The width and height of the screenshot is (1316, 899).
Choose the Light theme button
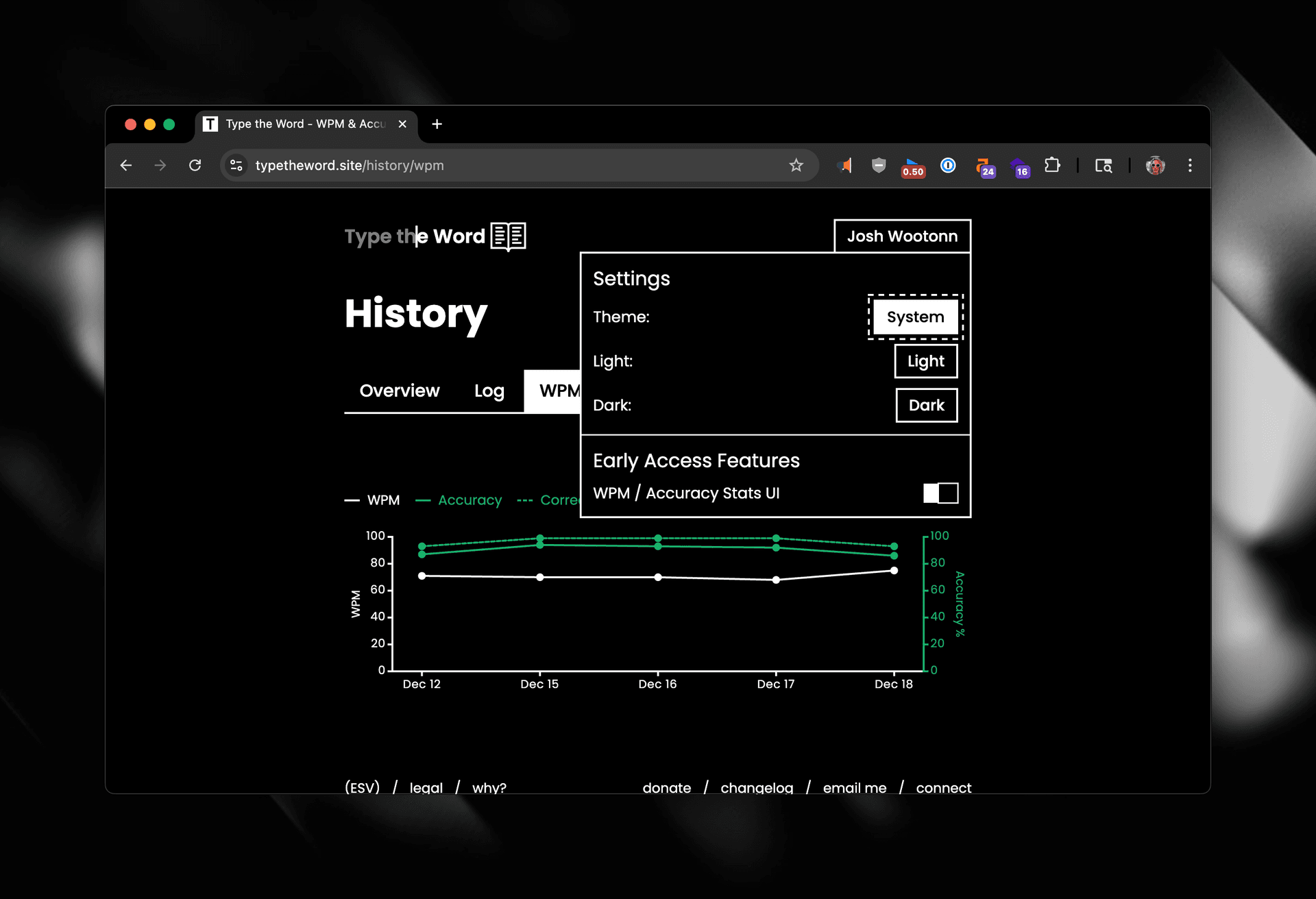pyautogui.click(x=926, y=361)
